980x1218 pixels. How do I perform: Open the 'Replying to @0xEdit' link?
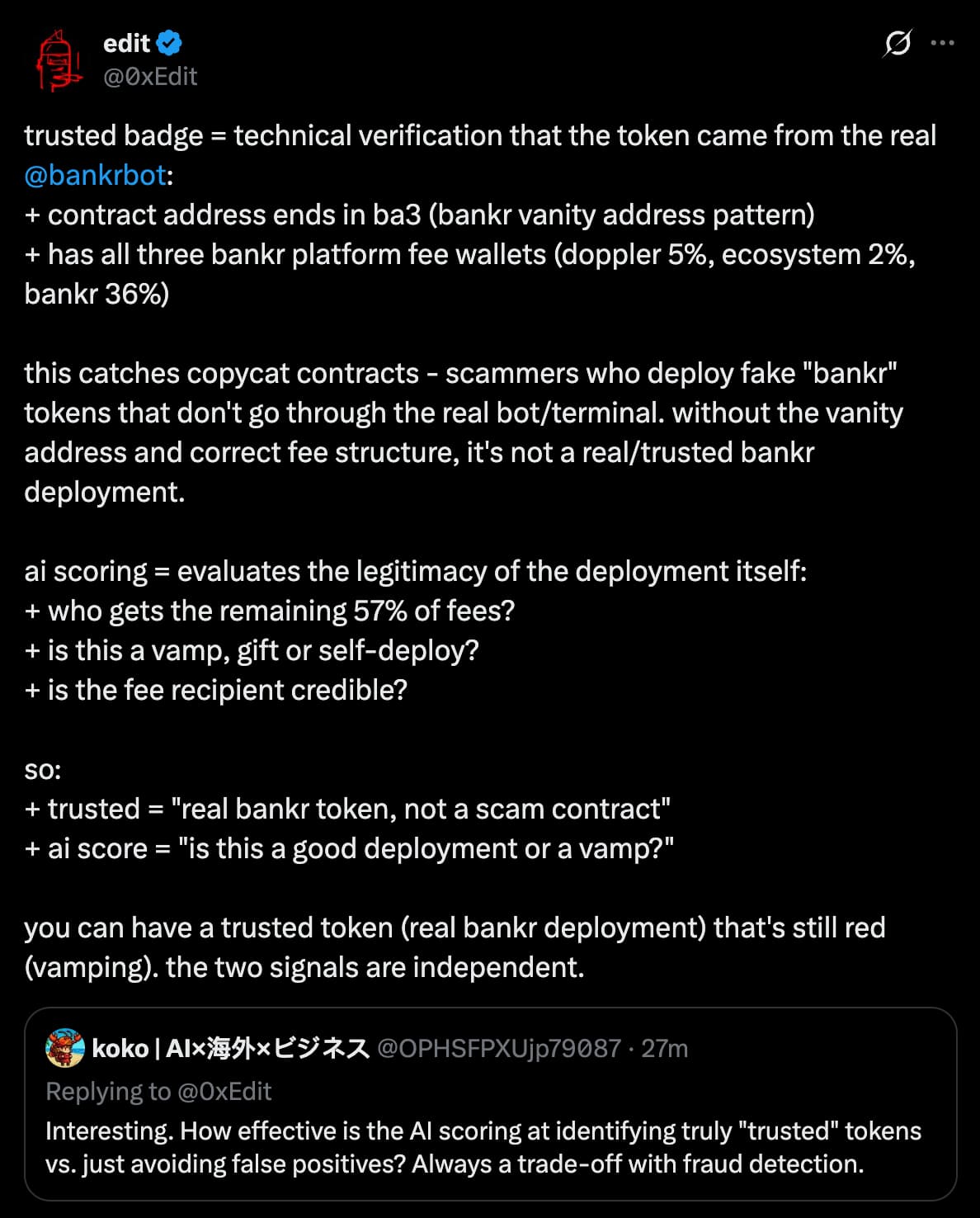[159, 1091]
